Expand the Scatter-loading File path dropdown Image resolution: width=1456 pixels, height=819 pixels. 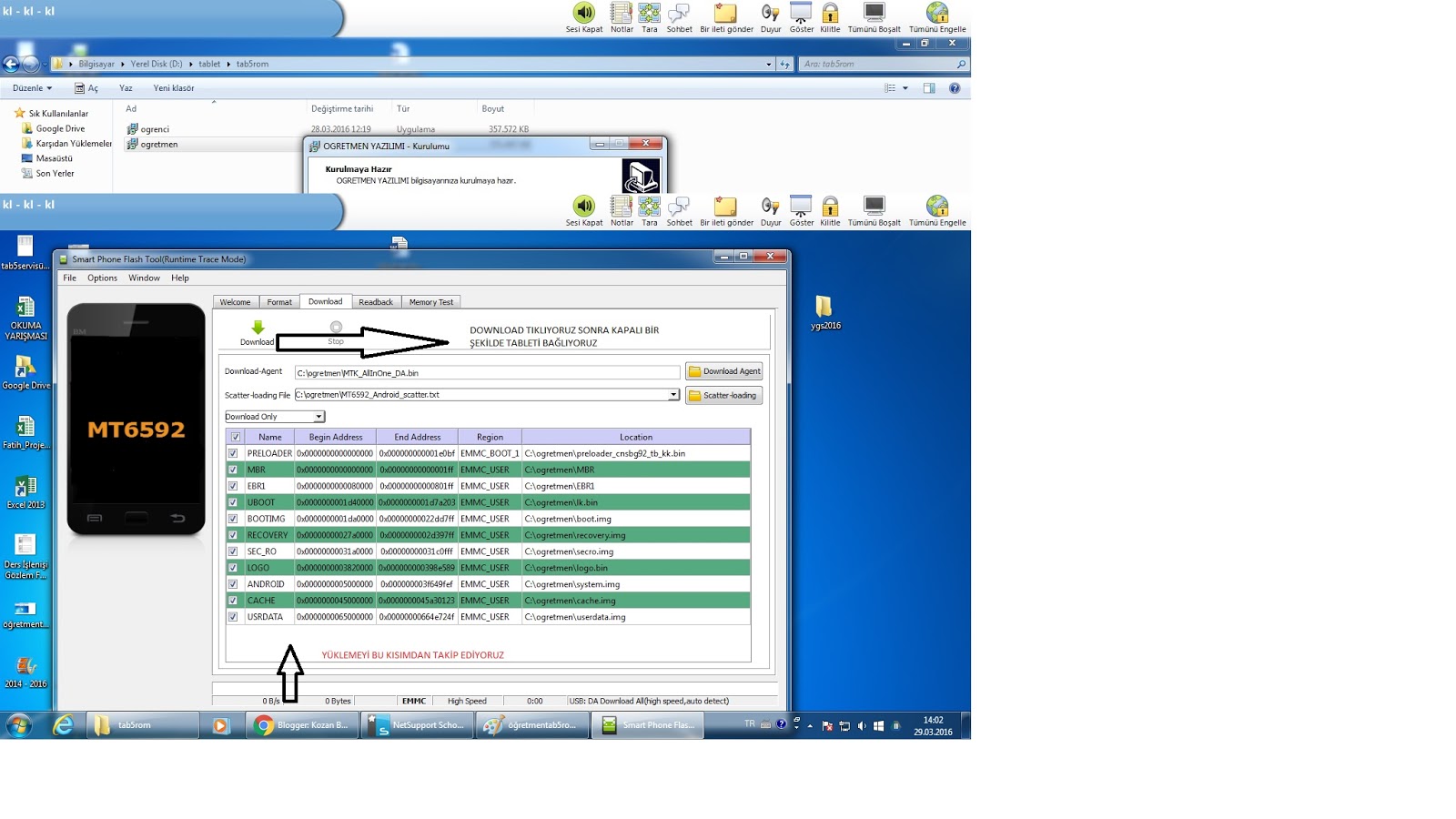(673, 395)
